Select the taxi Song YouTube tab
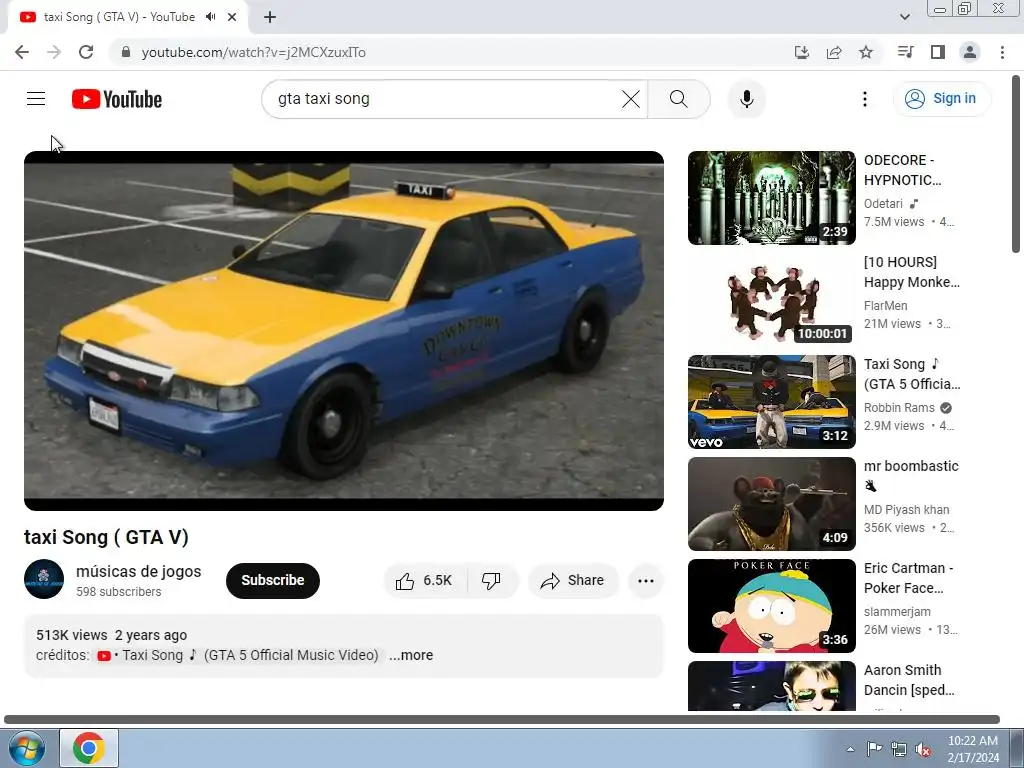This screenshot has height=768, width=1024. [119, 17]
